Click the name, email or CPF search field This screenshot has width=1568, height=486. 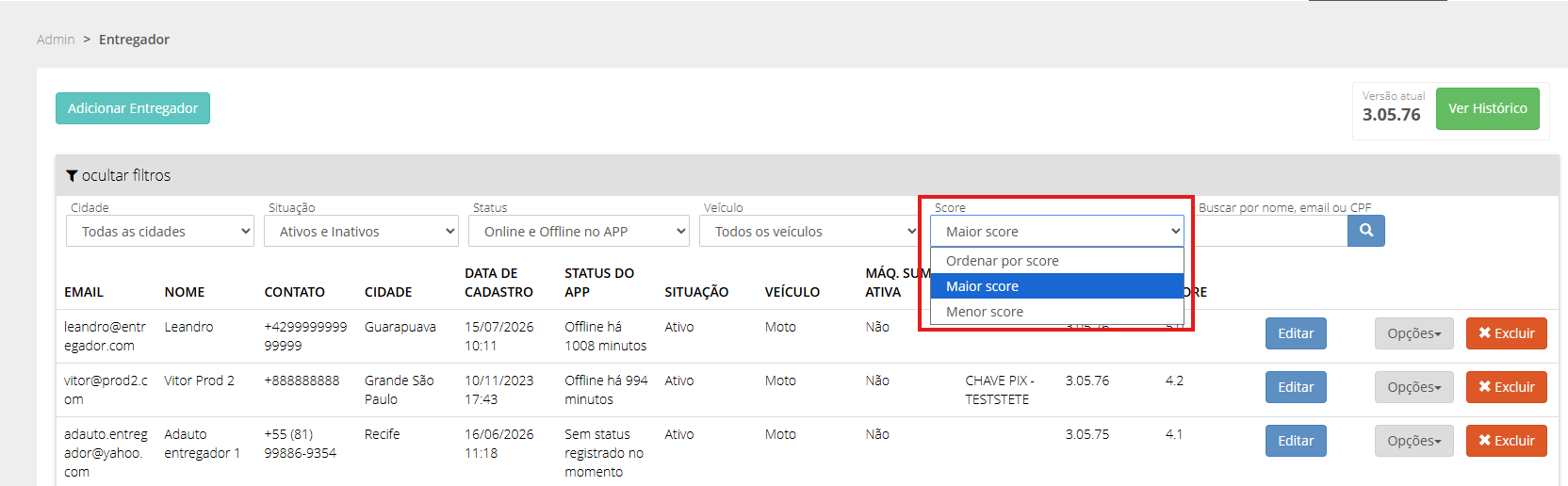(1271, 231)
